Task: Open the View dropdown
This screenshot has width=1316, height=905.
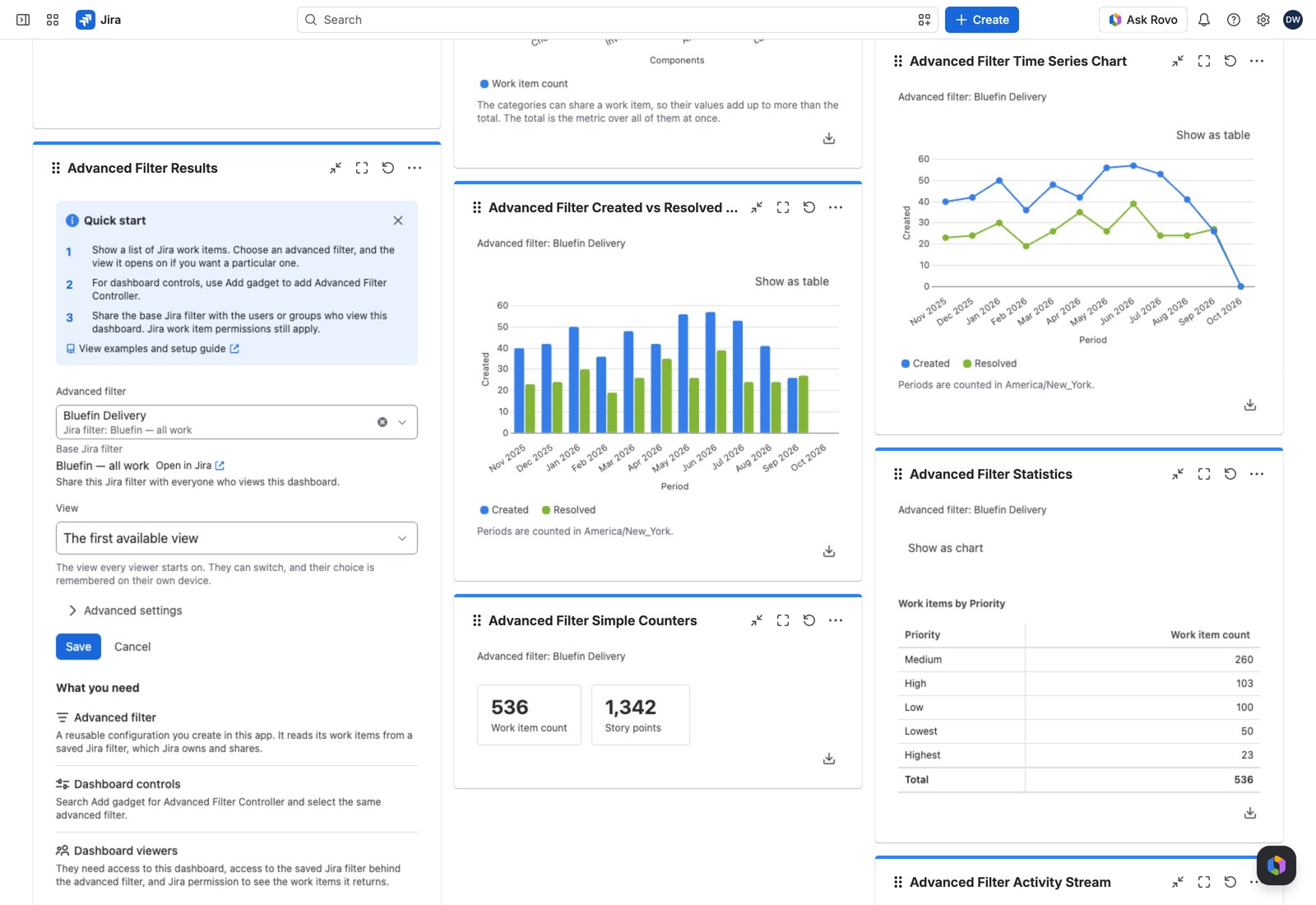Action: (237, 538)
